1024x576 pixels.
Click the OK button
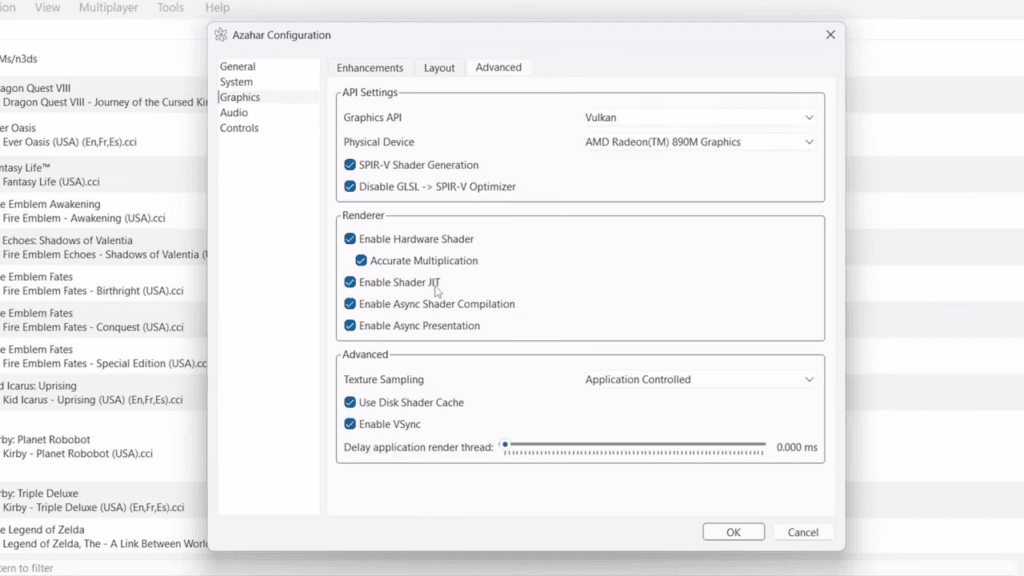(x=733, y=532)
